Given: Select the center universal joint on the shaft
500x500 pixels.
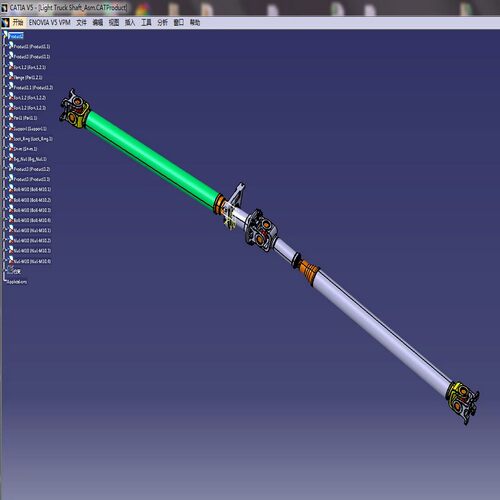Looking at the screenshot, I should click(x=262, y=231).
